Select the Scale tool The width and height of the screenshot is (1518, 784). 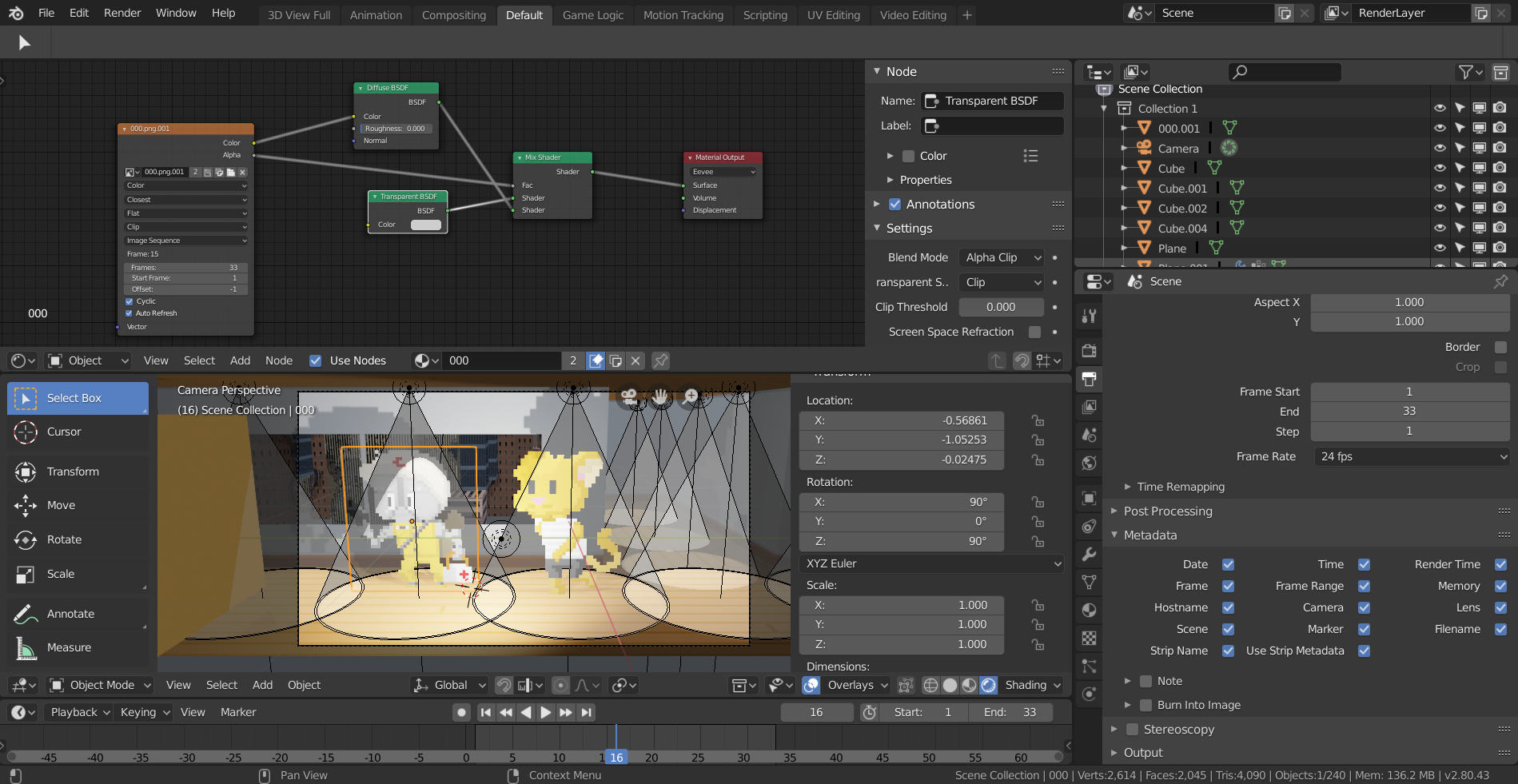[78, 574]
